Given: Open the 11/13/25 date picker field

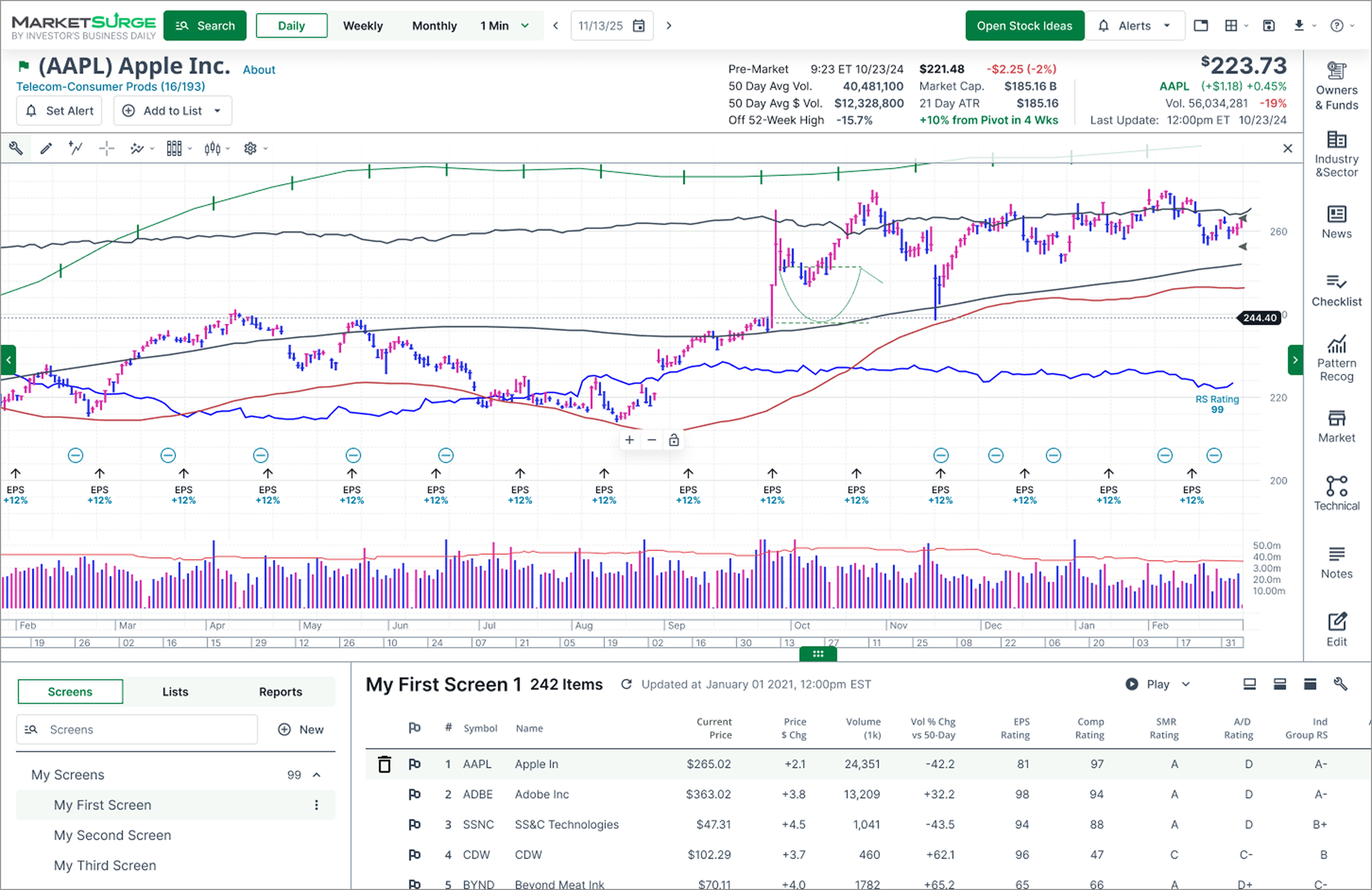Looking at the screenshot, I should [611, 25].
